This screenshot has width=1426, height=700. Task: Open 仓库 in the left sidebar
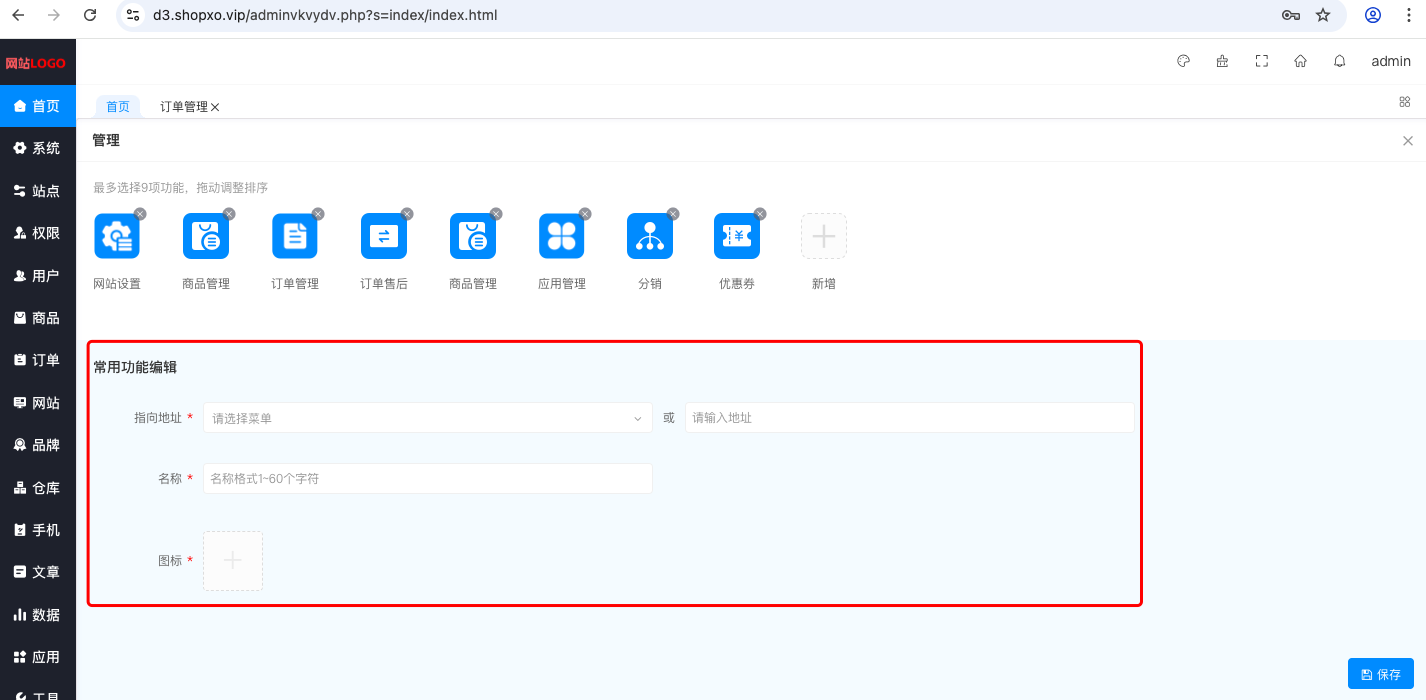[38, 488]
